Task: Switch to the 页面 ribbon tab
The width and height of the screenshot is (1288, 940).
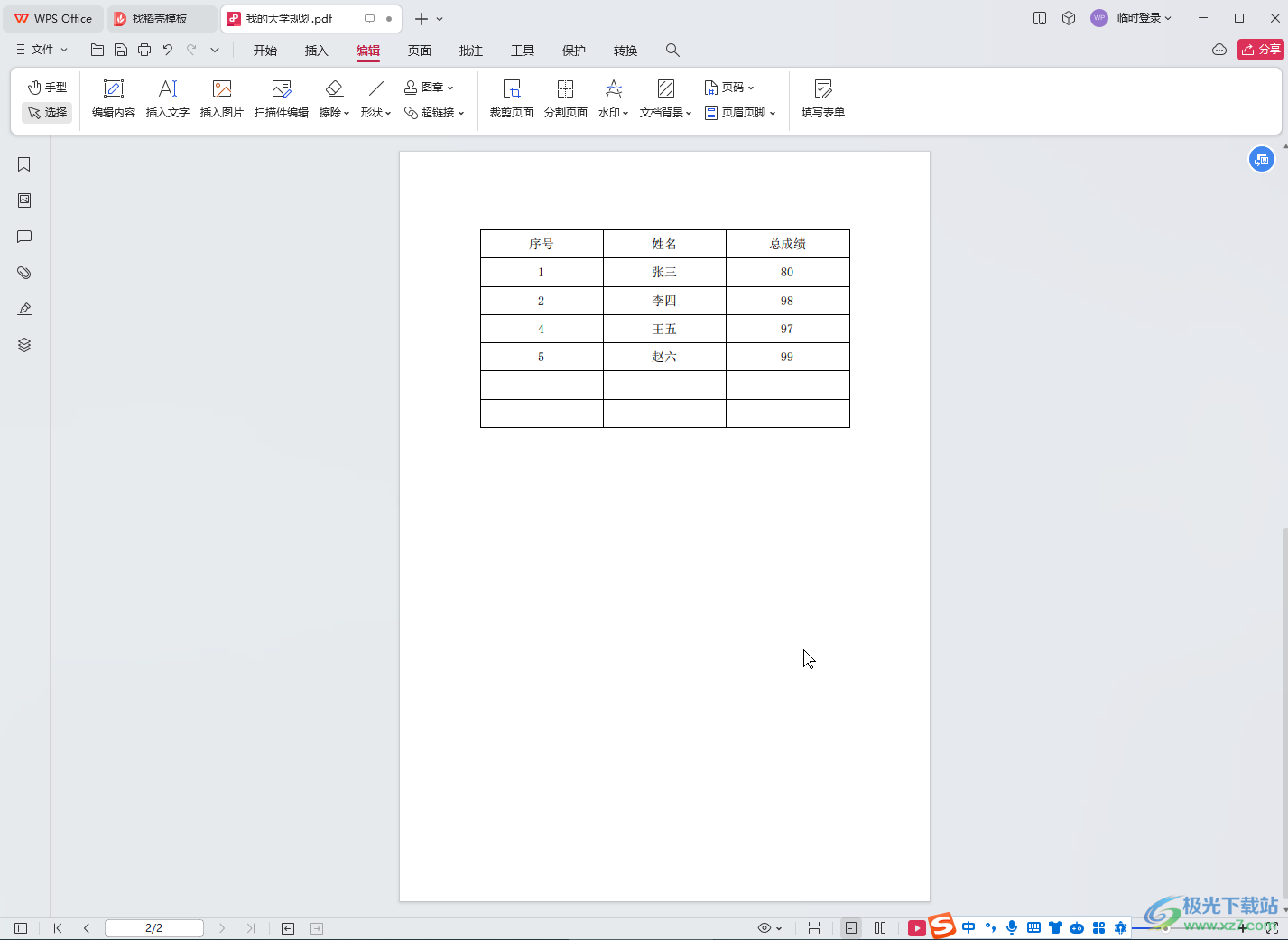Action: 420,51
